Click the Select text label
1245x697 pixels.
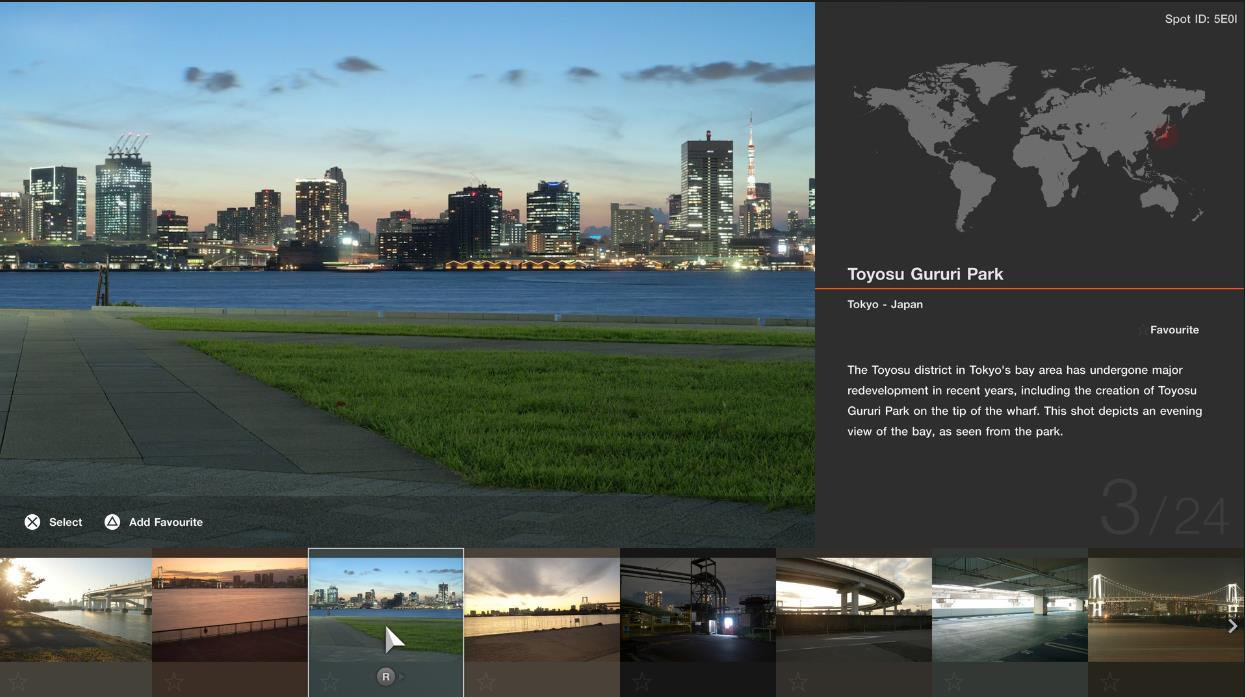66,522
